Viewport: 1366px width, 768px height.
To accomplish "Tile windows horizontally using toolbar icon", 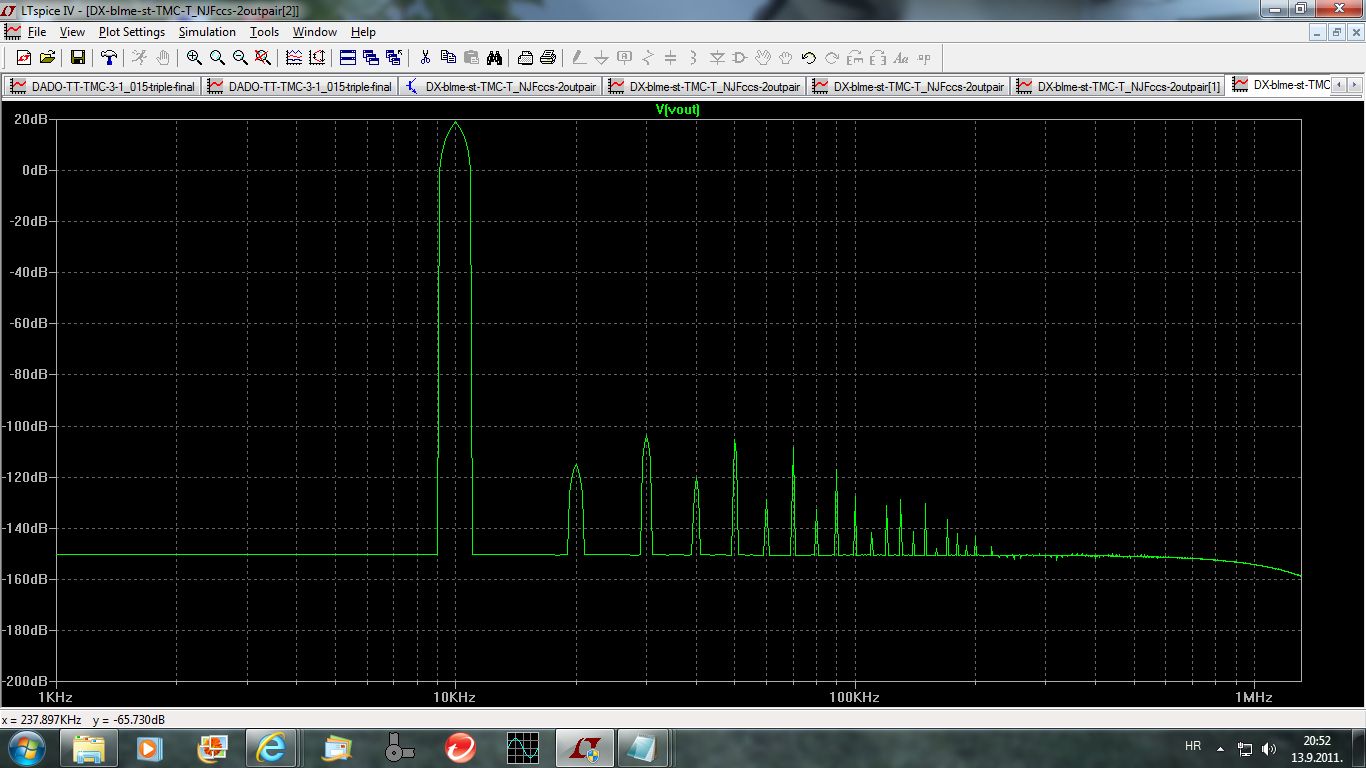I will 348,58.
